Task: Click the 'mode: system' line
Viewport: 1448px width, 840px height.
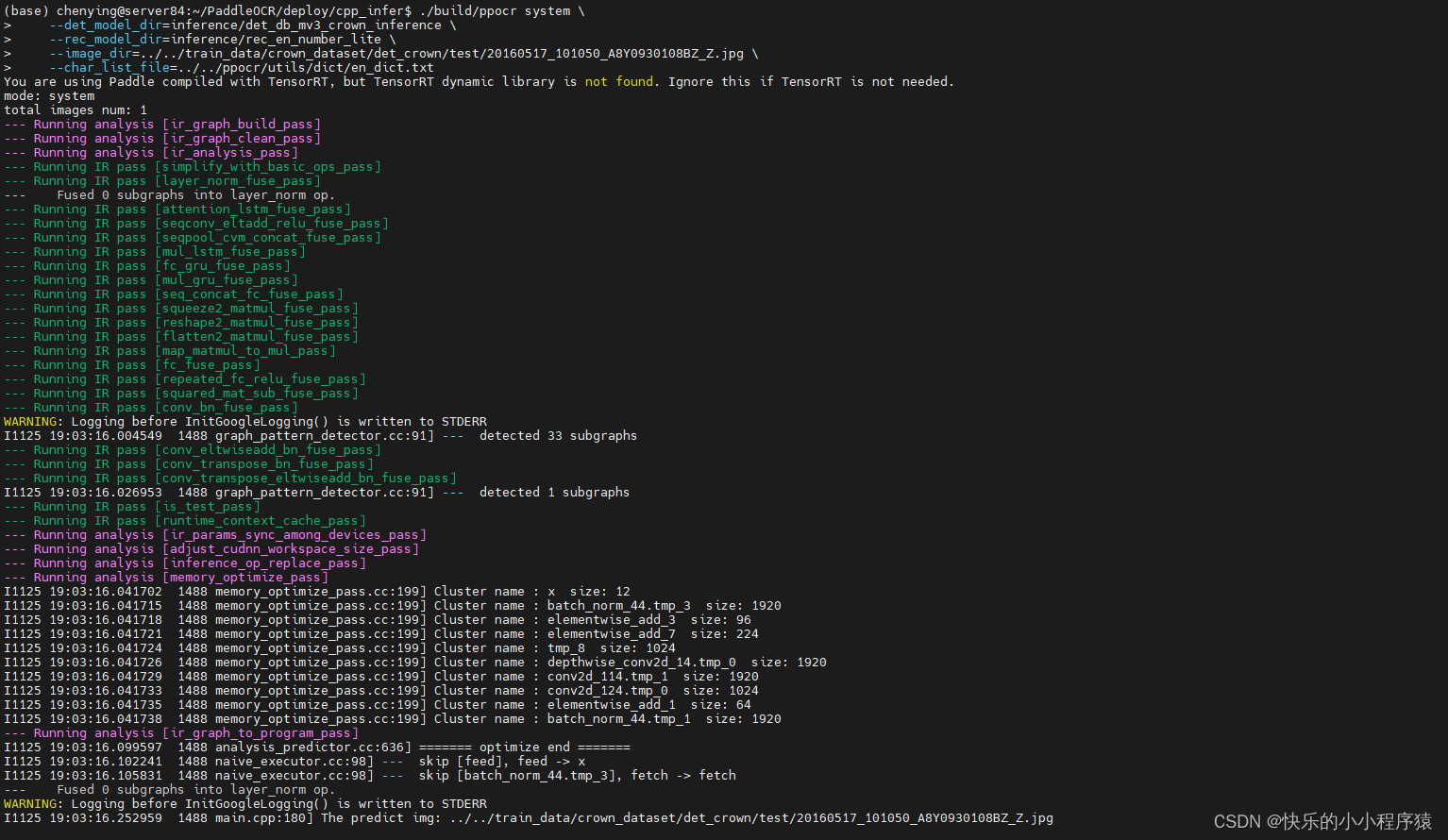Action: click(49, 96)
